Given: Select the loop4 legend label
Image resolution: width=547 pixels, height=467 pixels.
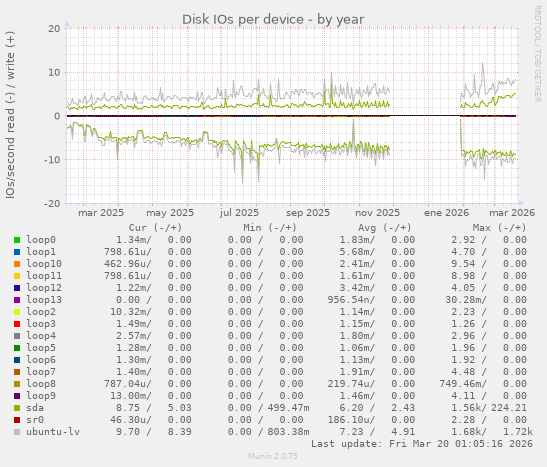Looking at the screenshot, I should (x=41, y=336).
